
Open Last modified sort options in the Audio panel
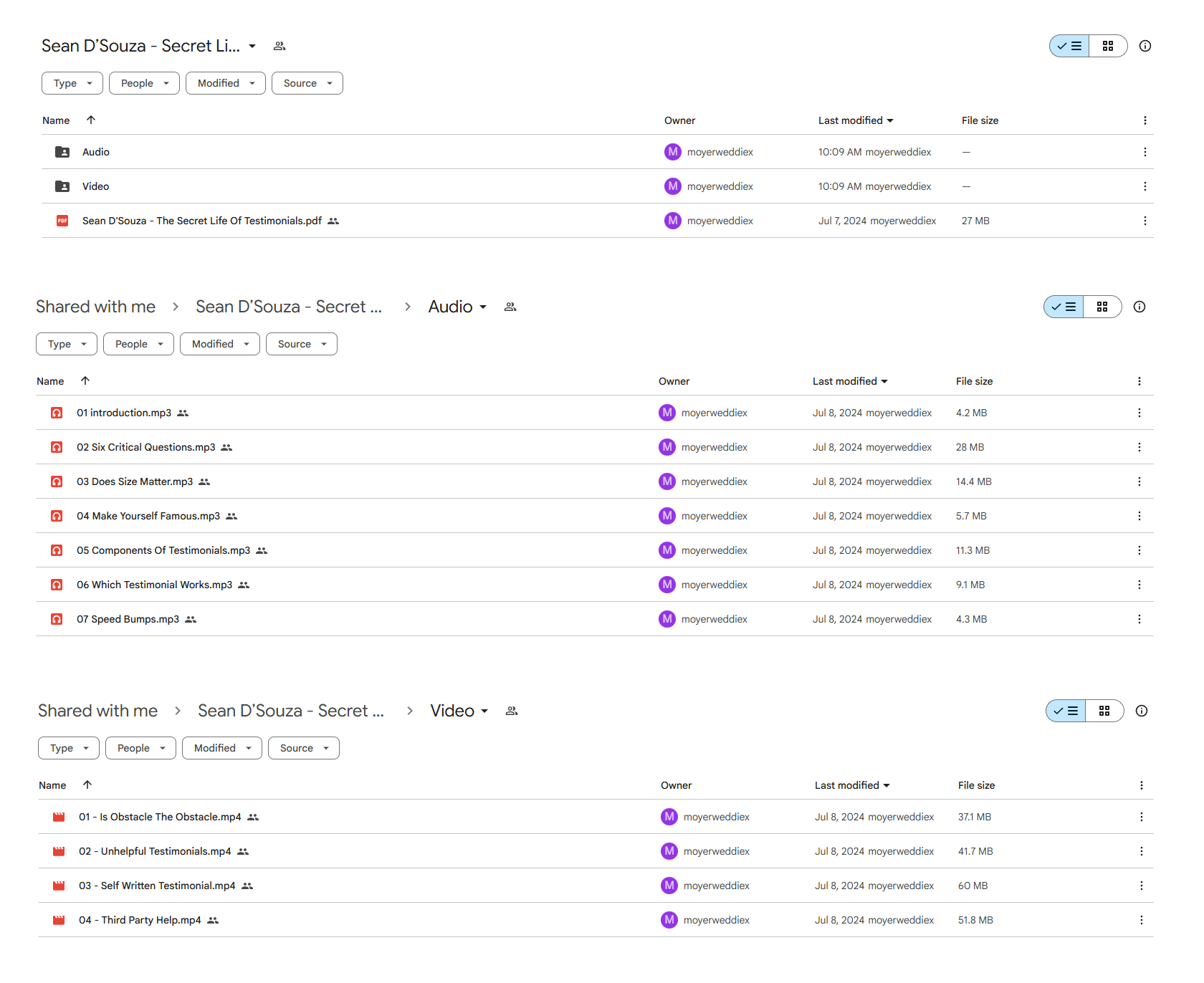850,381
